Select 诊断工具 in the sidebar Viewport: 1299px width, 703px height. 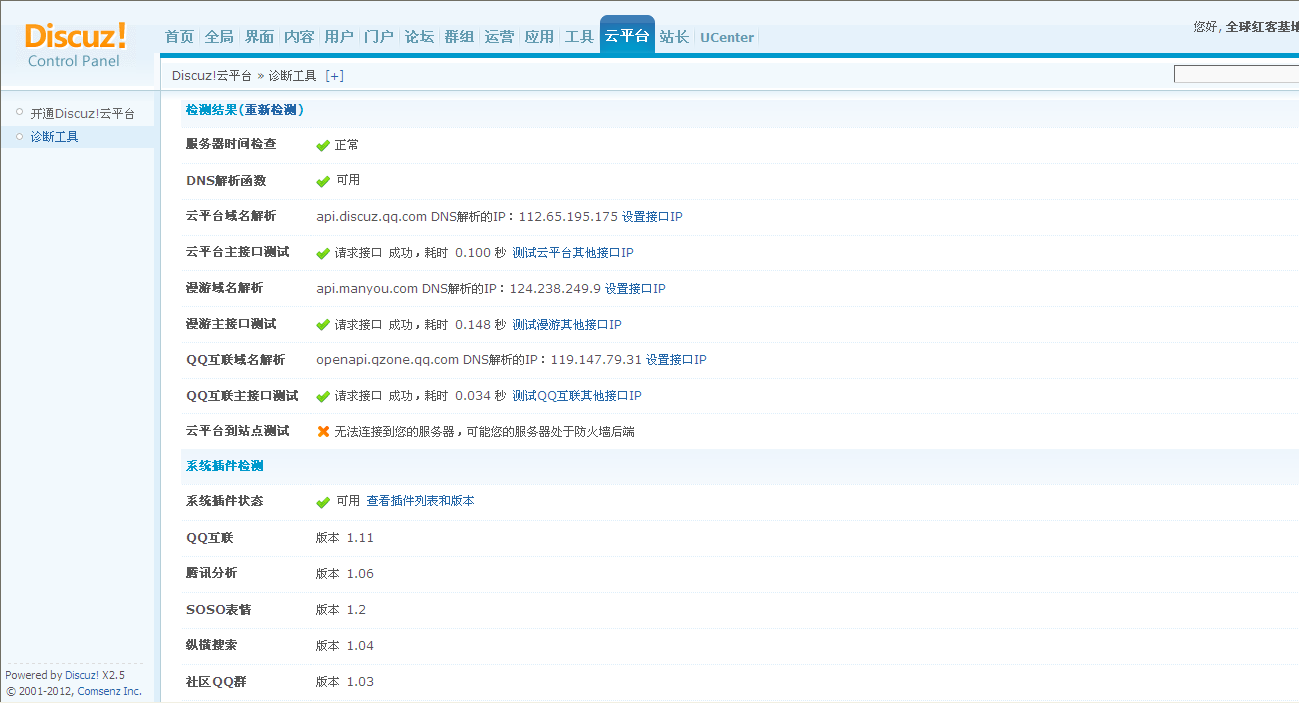pyautogui.click(x=54, y=137)
